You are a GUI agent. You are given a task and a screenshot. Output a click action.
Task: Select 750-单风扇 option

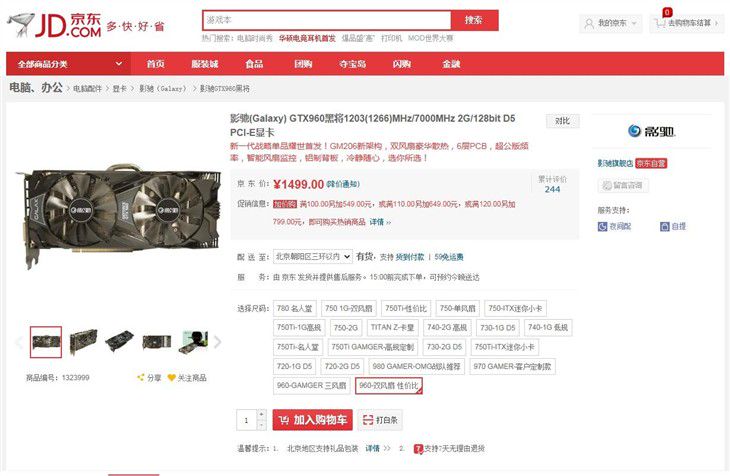pos(458,308)
